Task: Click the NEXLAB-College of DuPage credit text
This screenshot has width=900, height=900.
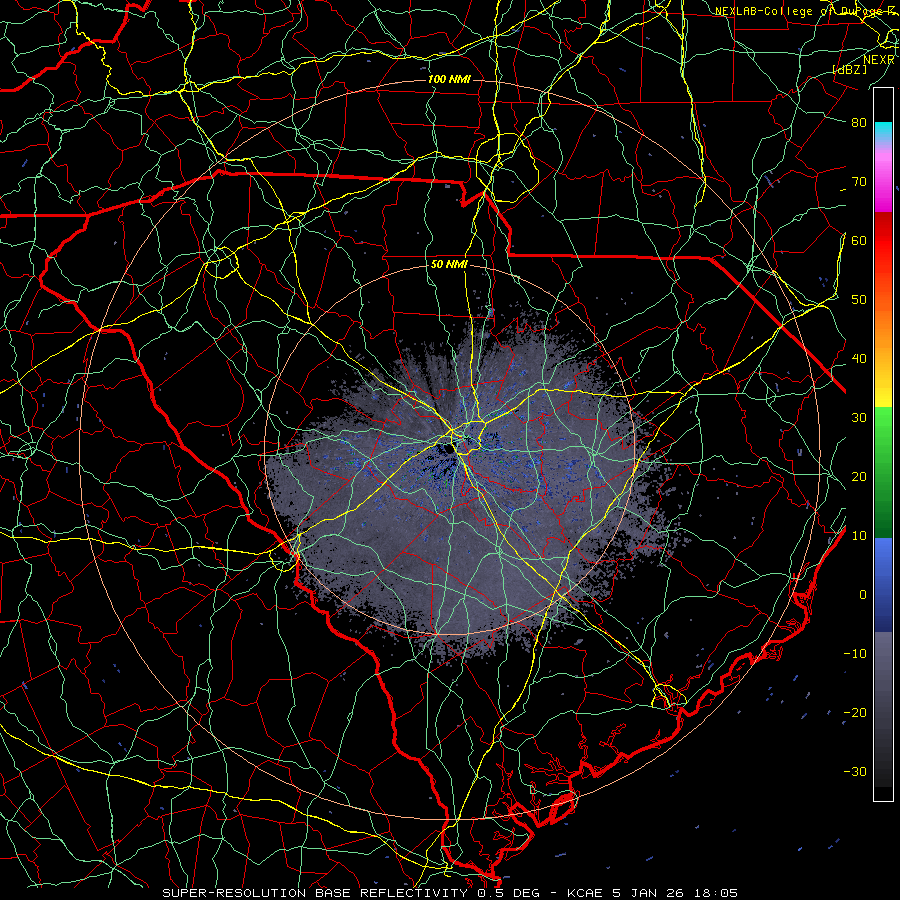Action: (x=806, y=11)
